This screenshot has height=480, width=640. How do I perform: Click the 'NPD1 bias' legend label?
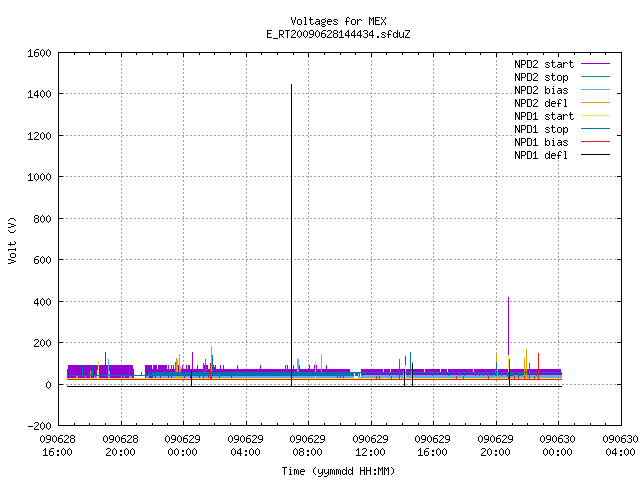click(541, 142)
